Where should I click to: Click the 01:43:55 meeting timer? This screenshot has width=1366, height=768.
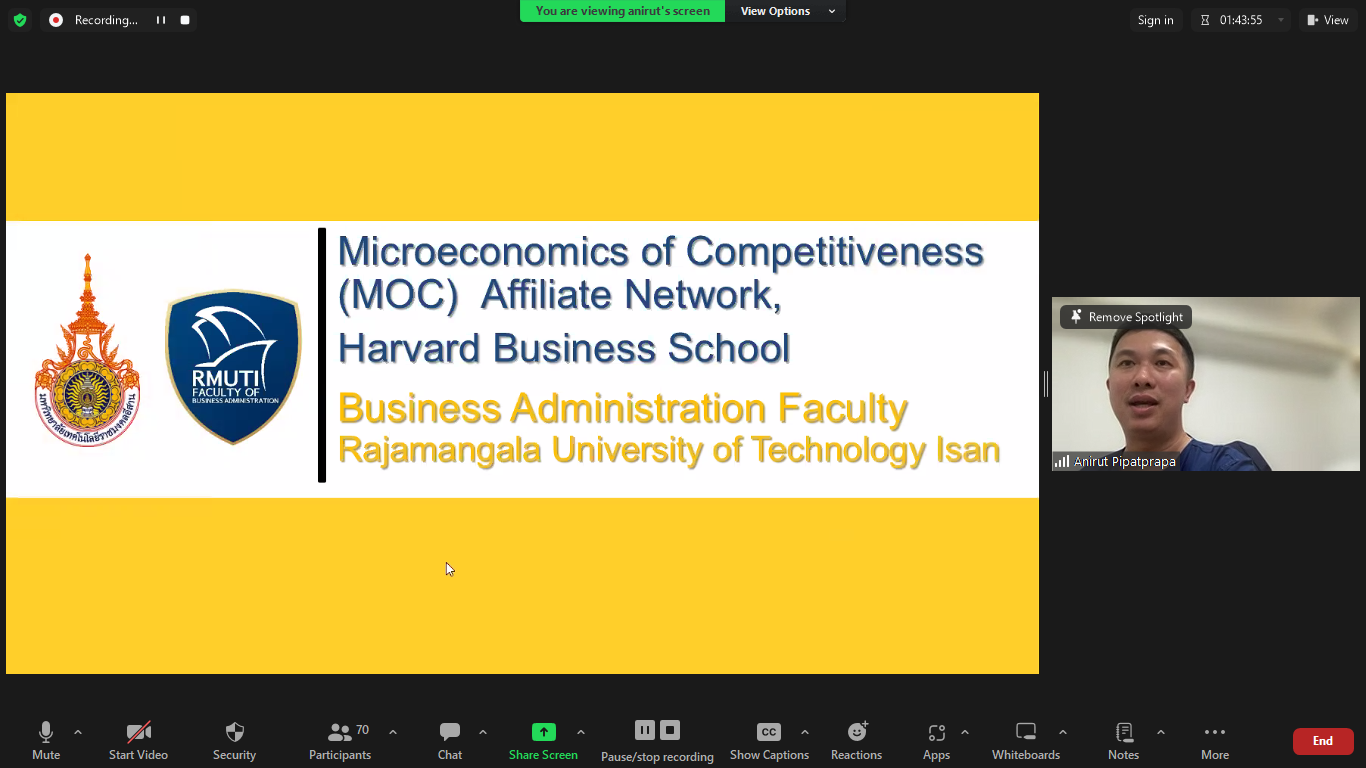click(x=1241, y=20)
